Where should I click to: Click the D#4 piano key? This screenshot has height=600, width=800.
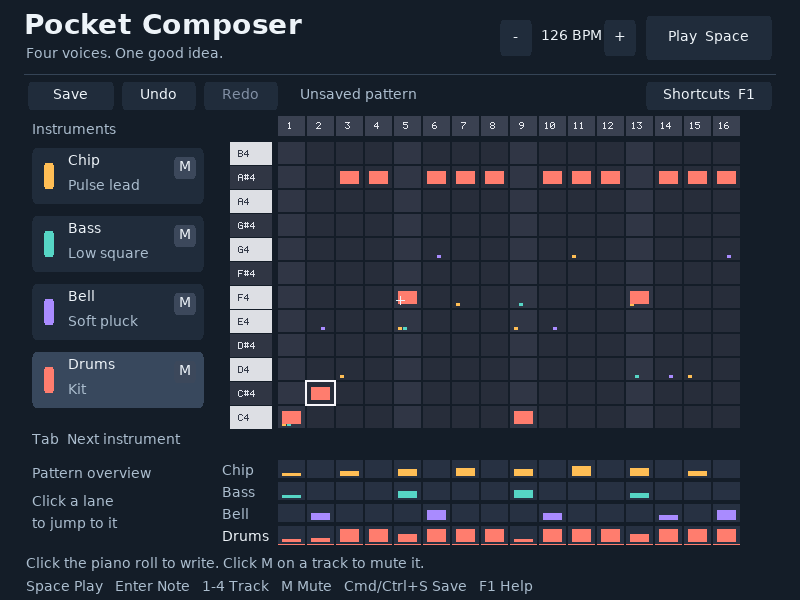coord(251,345)
